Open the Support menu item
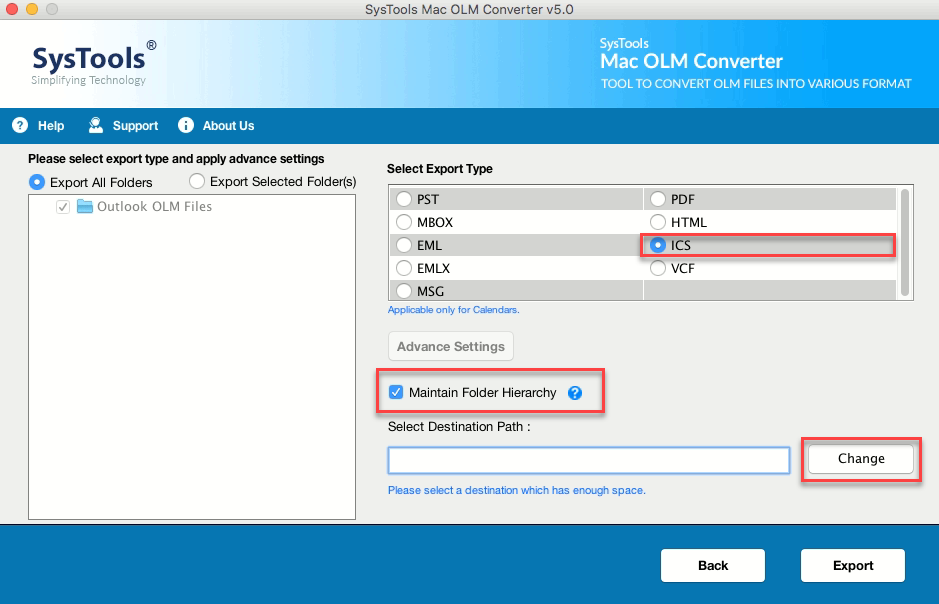939x604 pixels. pos(135,126)
